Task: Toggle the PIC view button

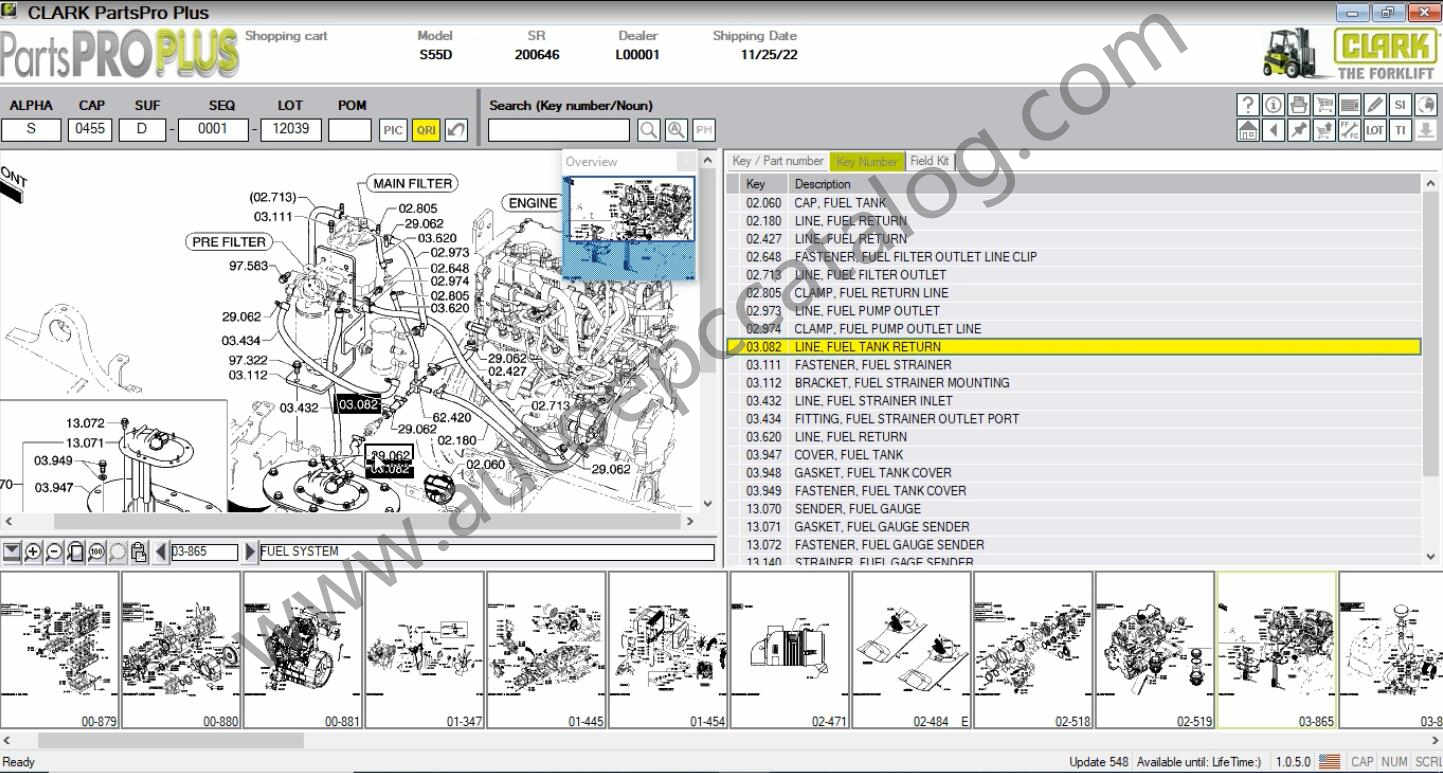Action: (x=392, y=130)
